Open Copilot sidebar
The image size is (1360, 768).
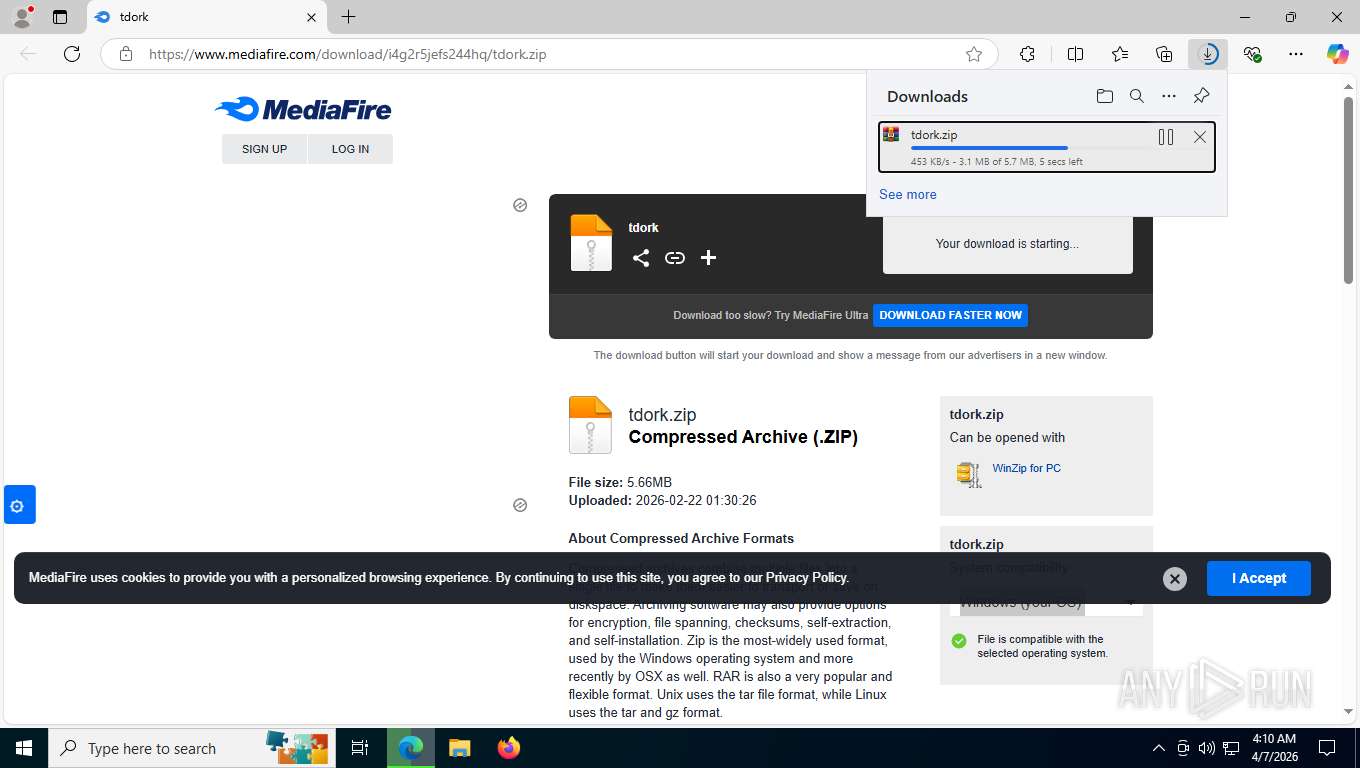[1337, 54]
